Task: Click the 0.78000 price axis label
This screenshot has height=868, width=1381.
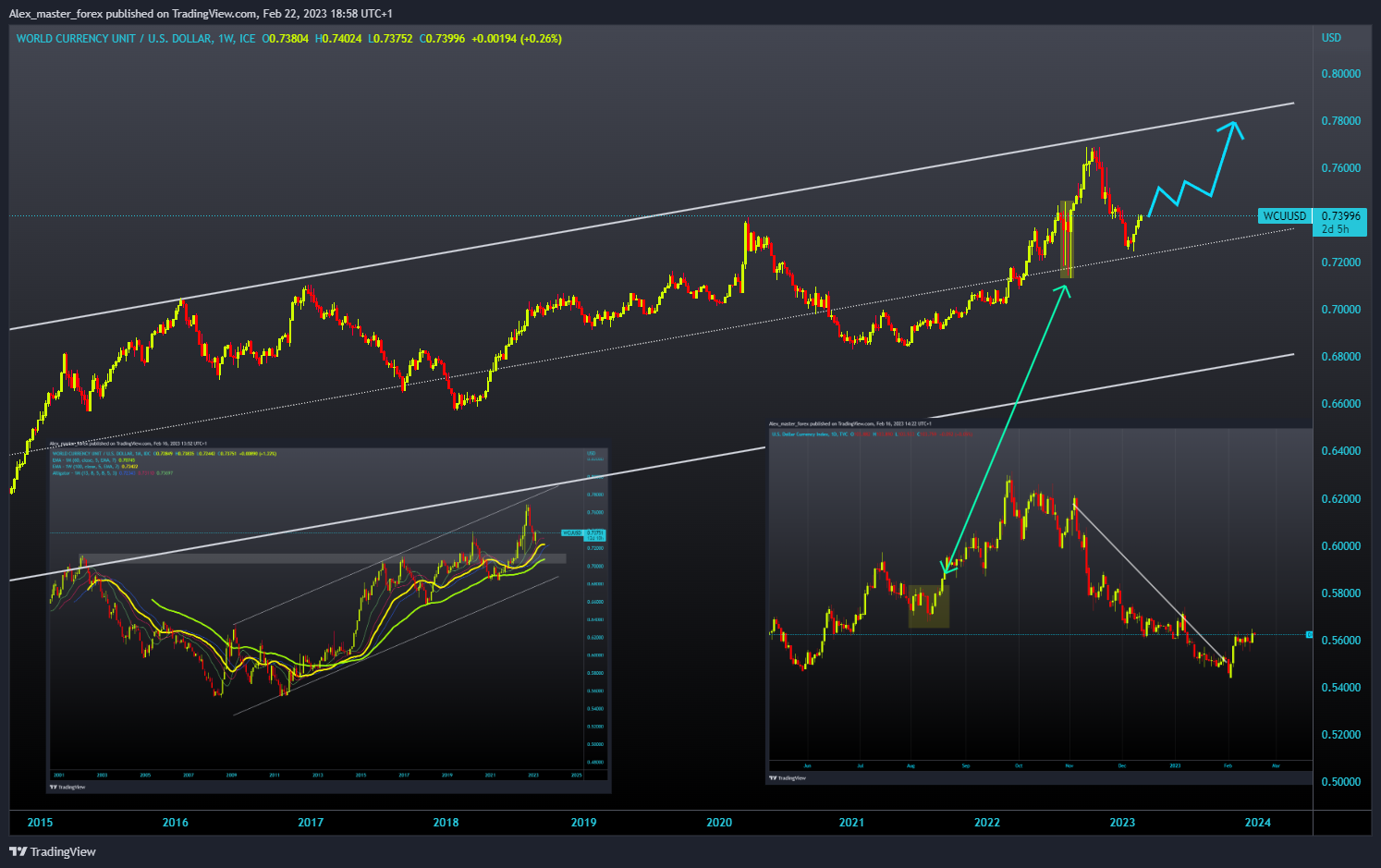Action: point(1340,121)
